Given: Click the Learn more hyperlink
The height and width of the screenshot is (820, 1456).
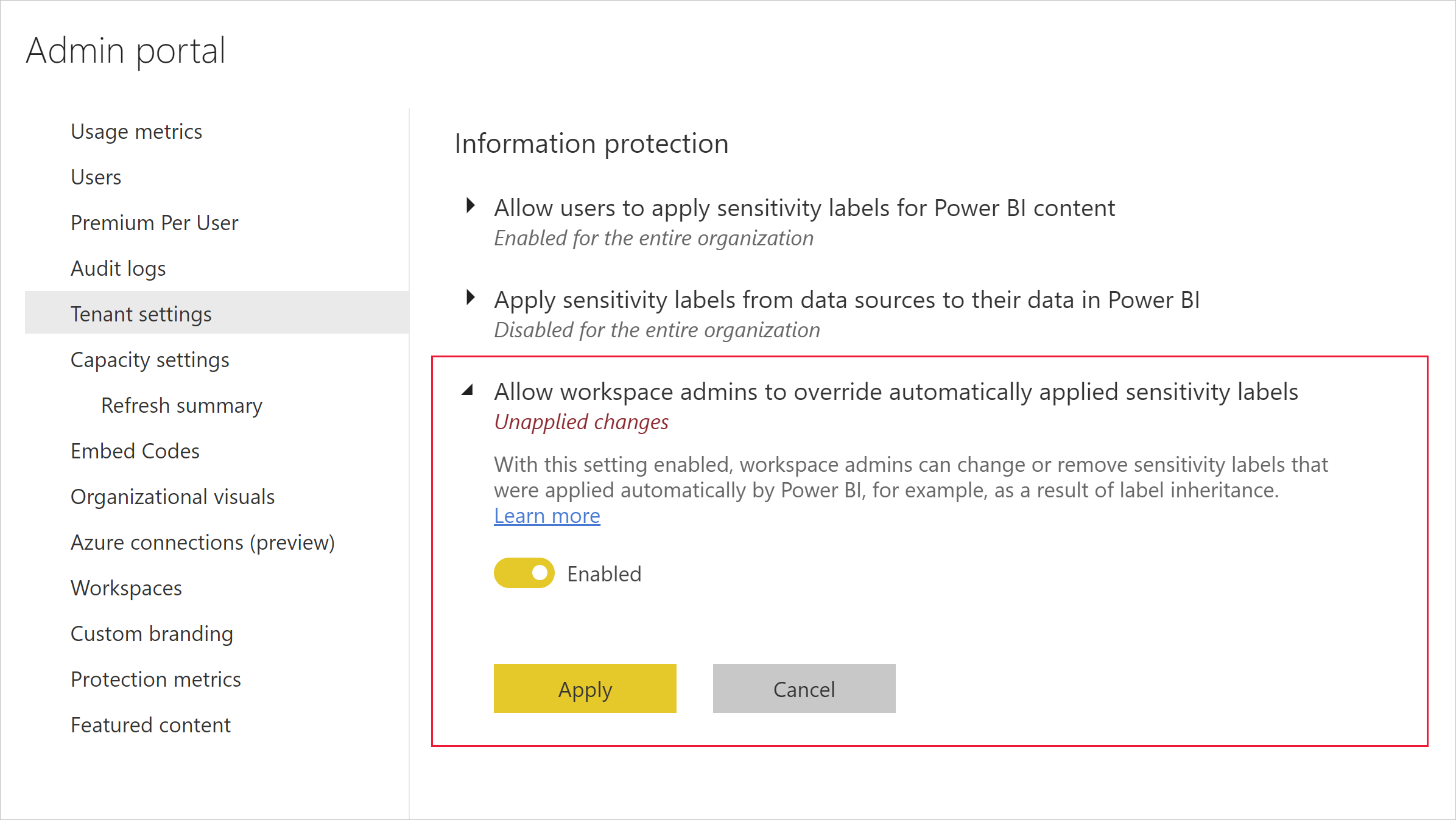Looking at the screenshot, I should click(x=547, y=515).
